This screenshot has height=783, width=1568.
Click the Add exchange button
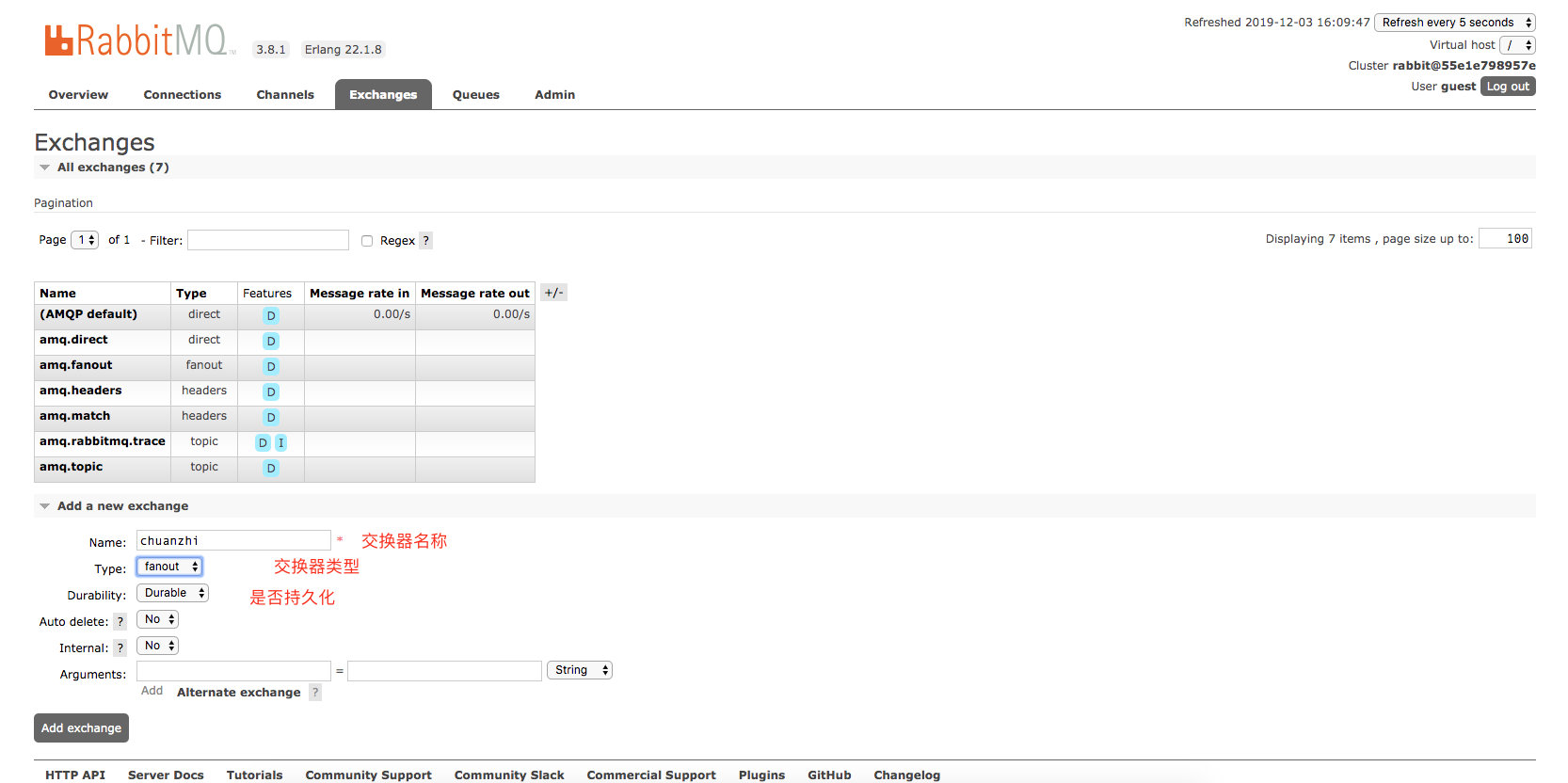tap(81, 727)
